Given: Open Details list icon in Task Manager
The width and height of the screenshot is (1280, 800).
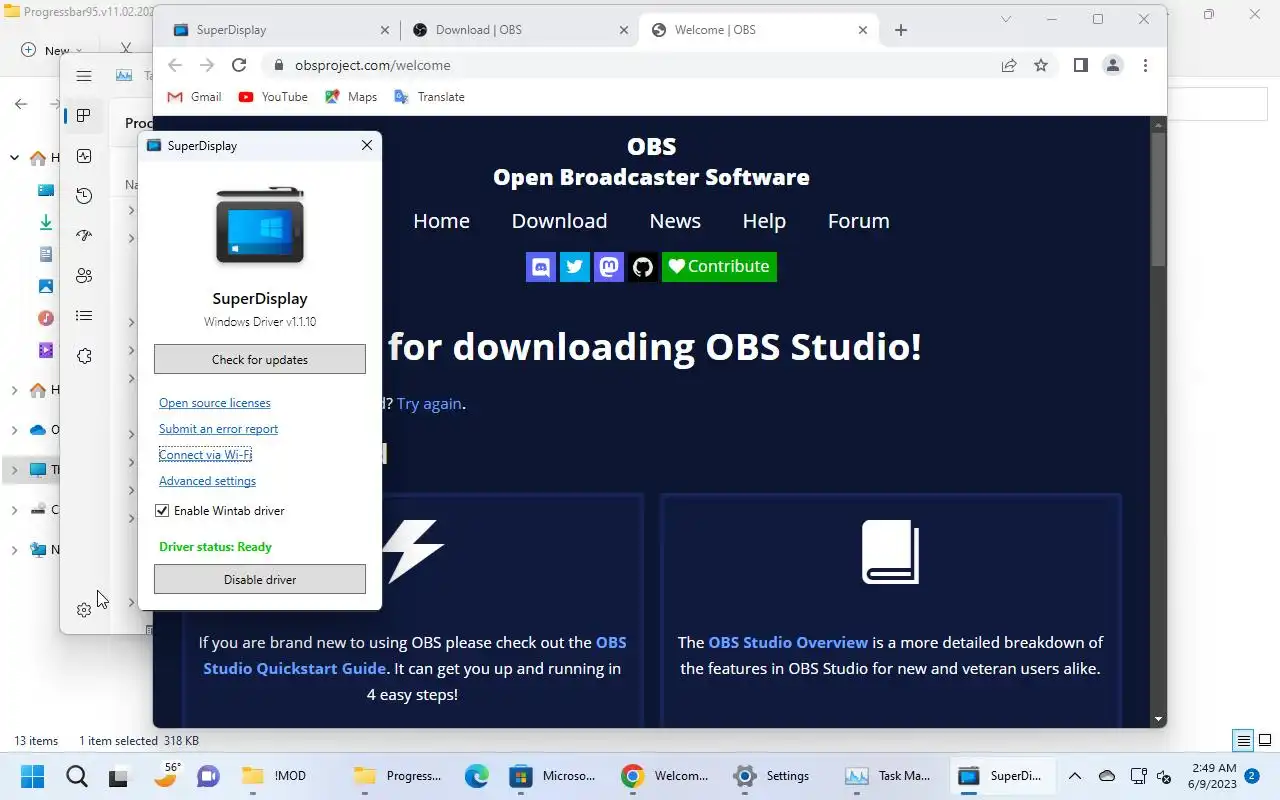Looking at the screenshot, I should pyautogui.click(x=84, y=316).
